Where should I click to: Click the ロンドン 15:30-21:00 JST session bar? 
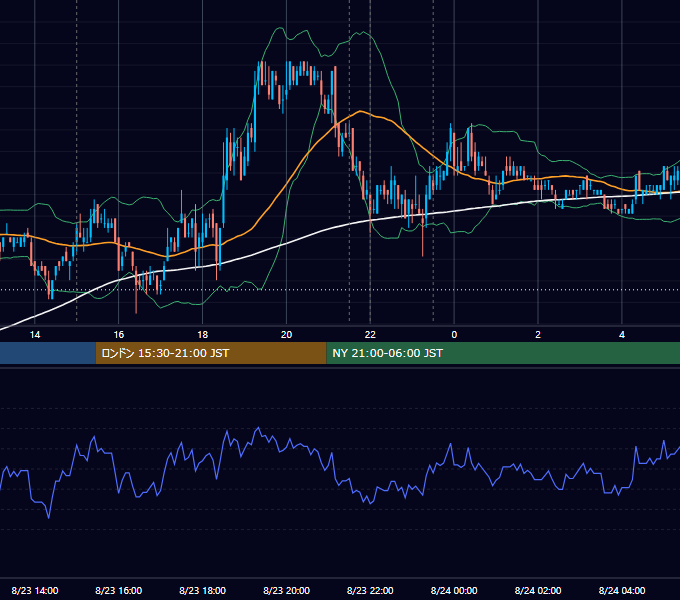211,353
